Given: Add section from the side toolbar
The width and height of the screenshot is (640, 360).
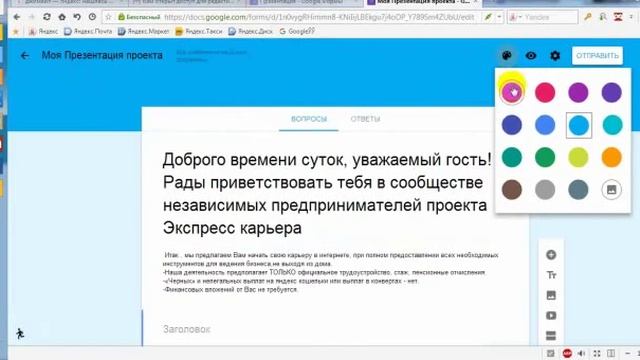Looking at the screenshot, I should click(551, 336).
